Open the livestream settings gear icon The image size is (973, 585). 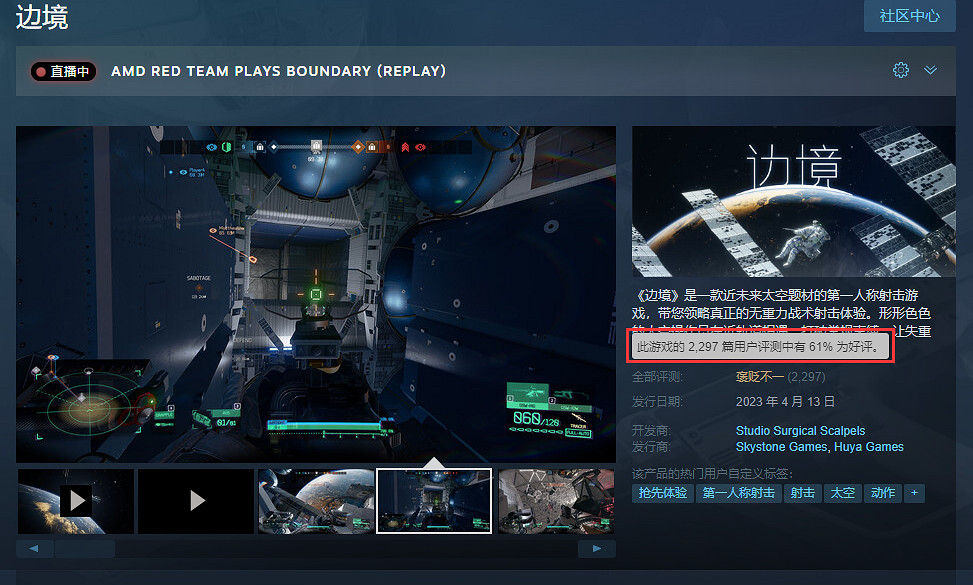click(x=900, y=70)
